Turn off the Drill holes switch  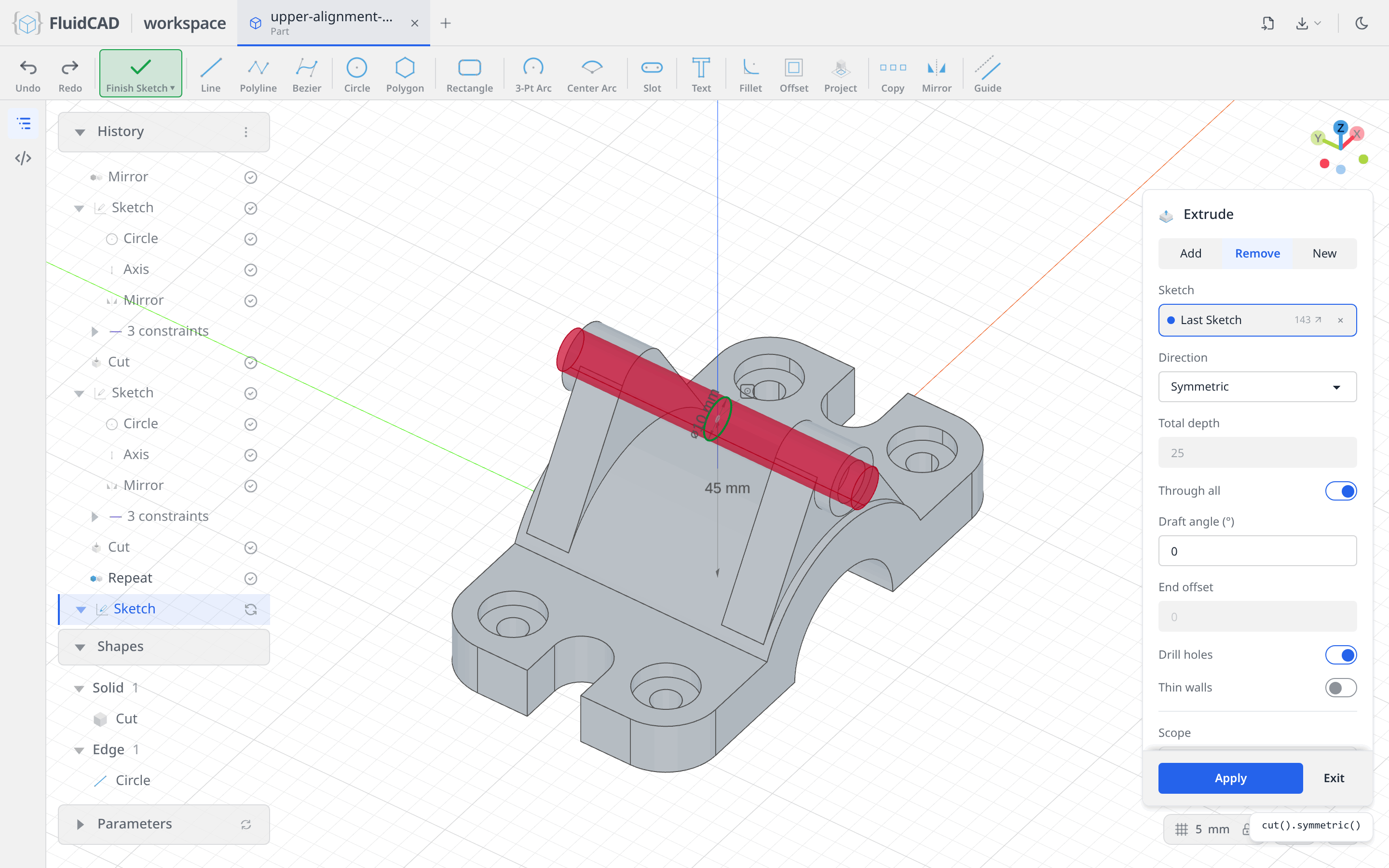(1341, 654)
